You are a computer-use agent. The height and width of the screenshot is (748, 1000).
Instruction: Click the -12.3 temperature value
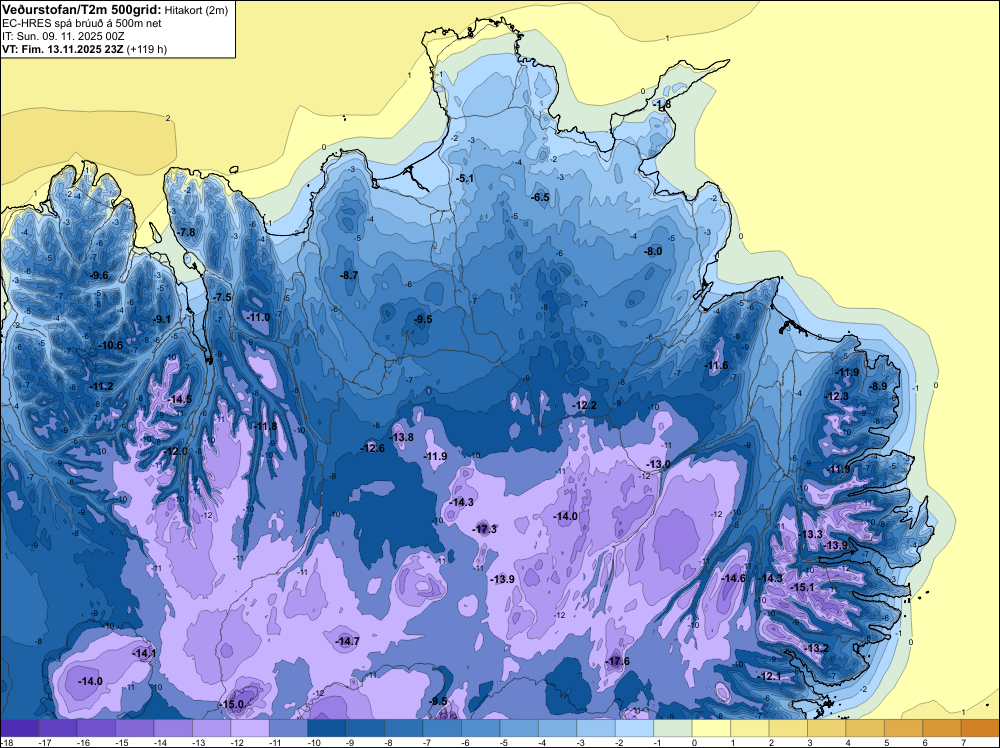[x=837, y=396]
